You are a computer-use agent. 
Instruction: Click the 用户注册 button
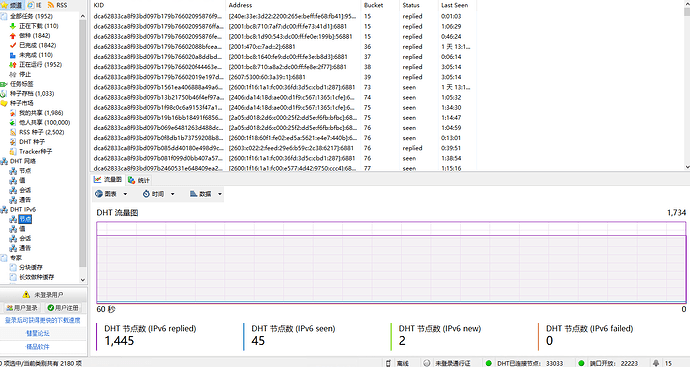[x=63, y=308]
